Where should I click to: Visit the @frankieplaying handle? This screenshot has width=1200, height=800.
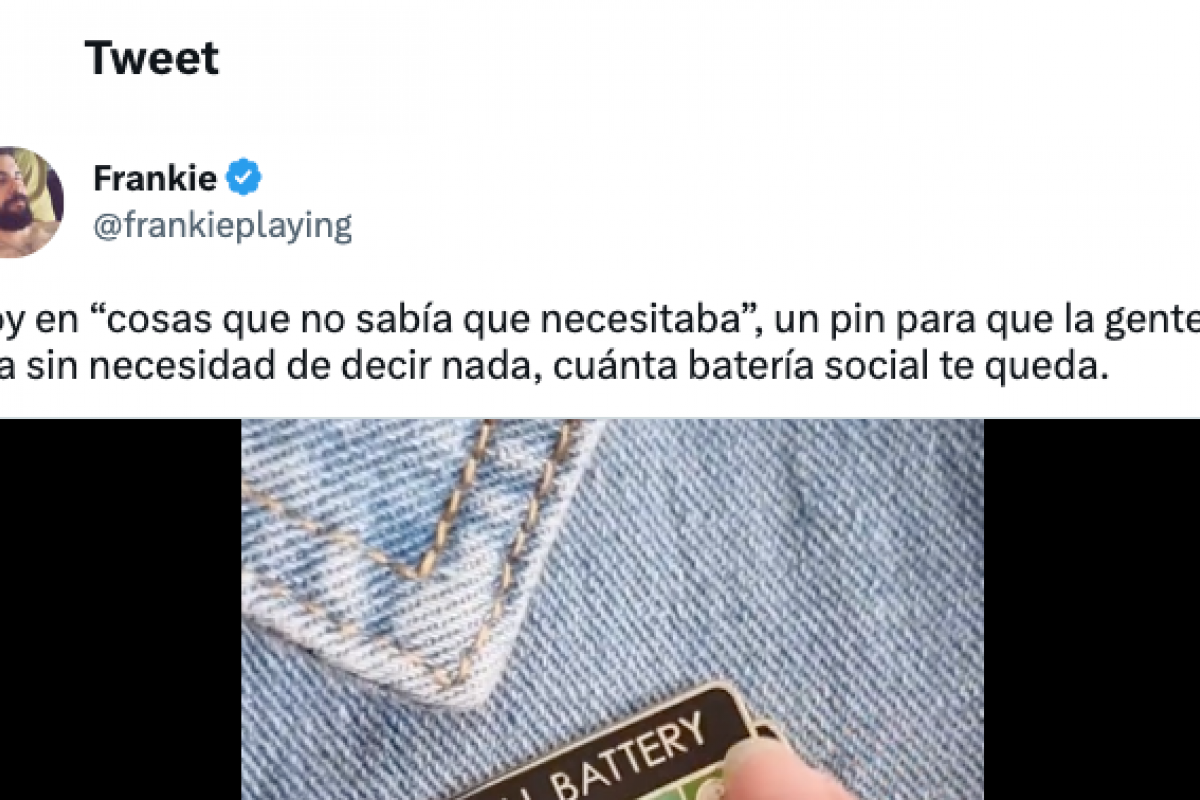point(222,226)
